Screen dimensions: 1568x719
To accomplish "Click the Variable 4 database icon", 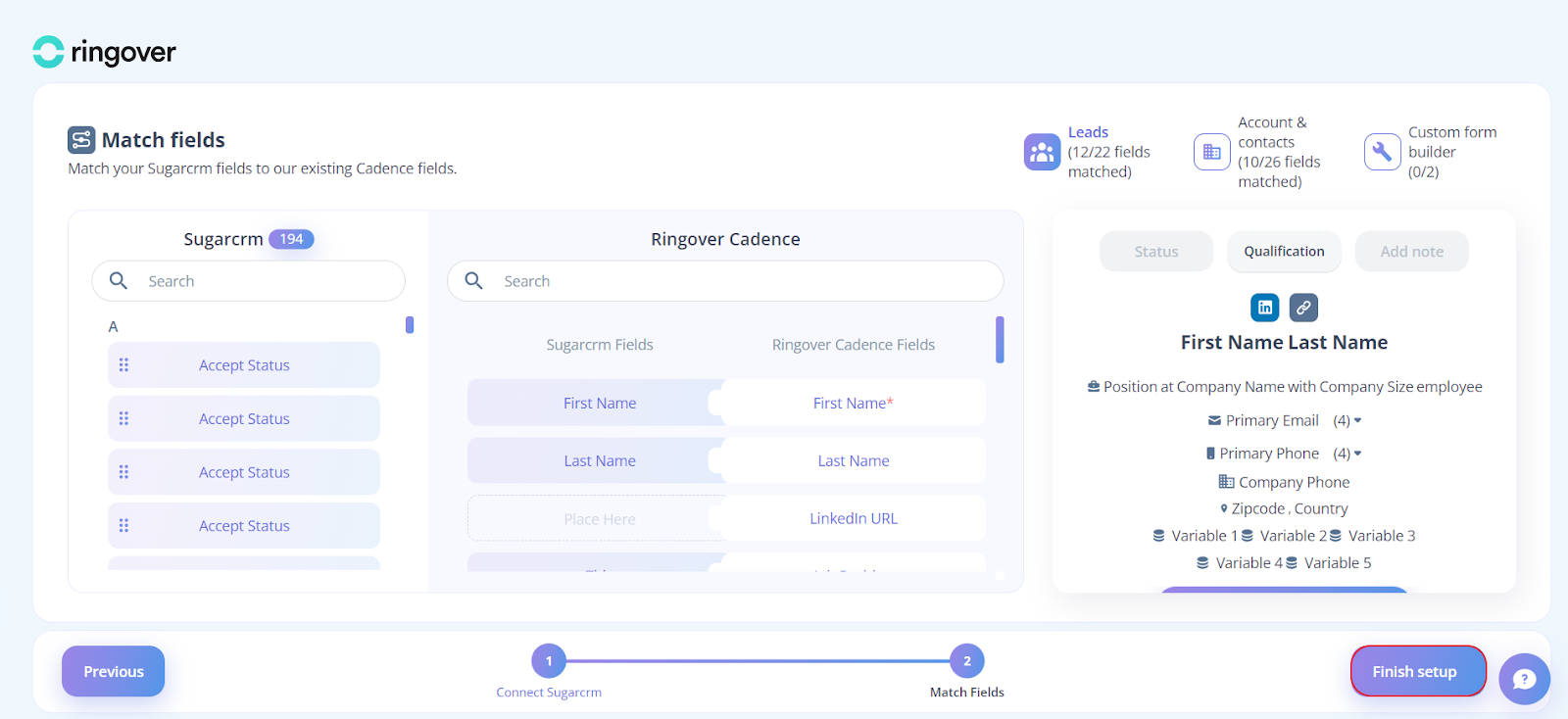I will pyautogui.click(x=1203, y=563).
